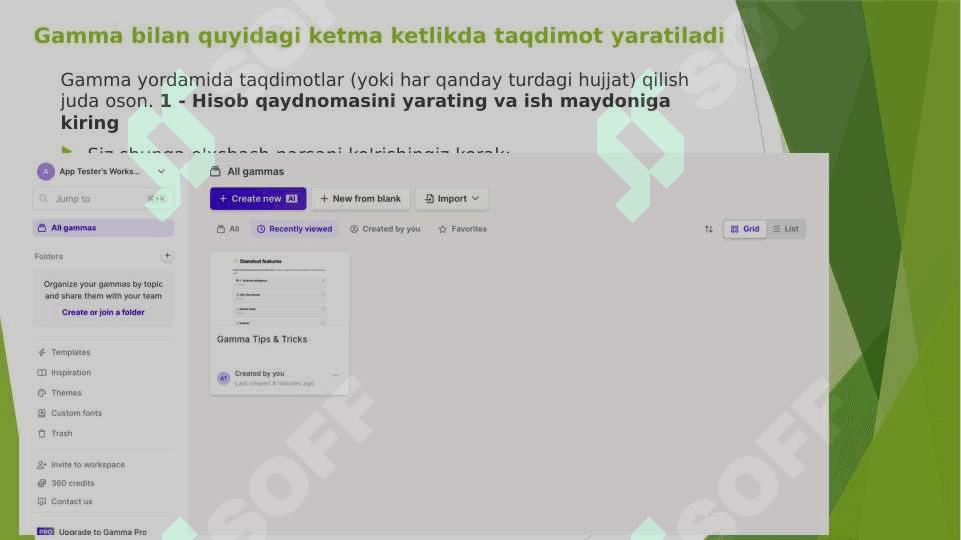Click the All gammas header icon
Screen dimensions: 961x540
(x=215, y=172)
